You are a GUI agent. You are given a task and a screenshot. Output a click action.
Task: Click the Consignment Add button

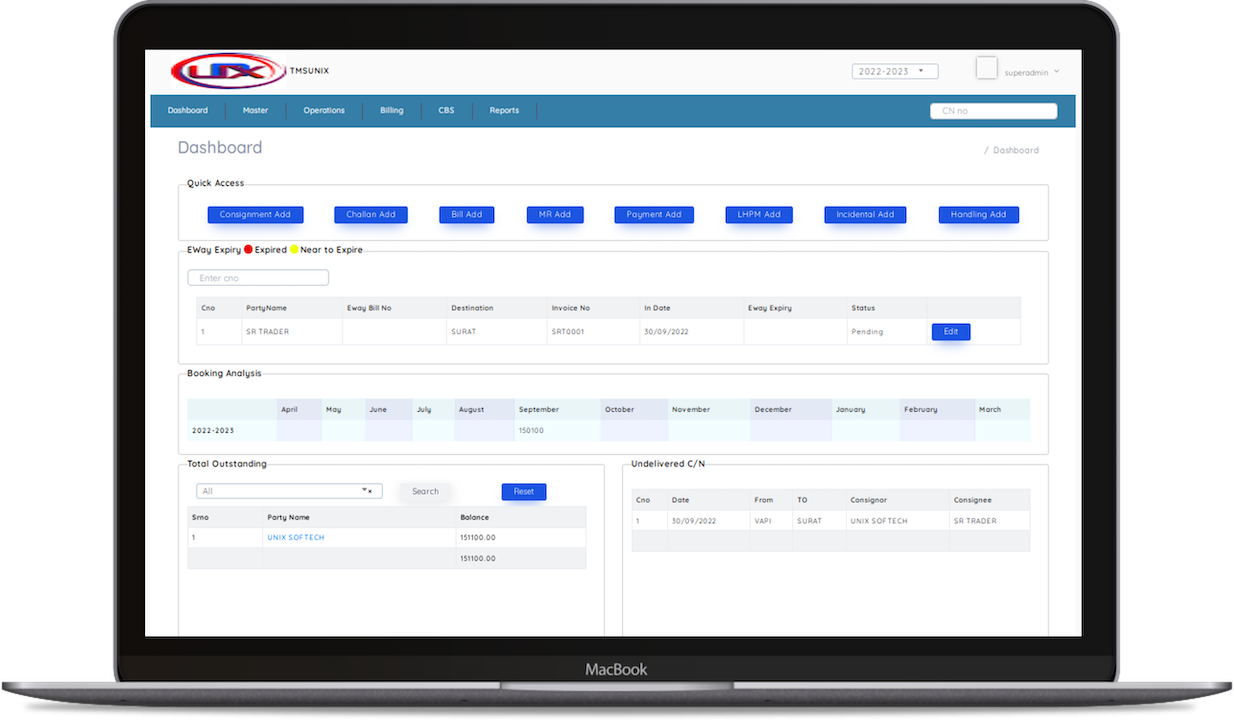[255, 214]
